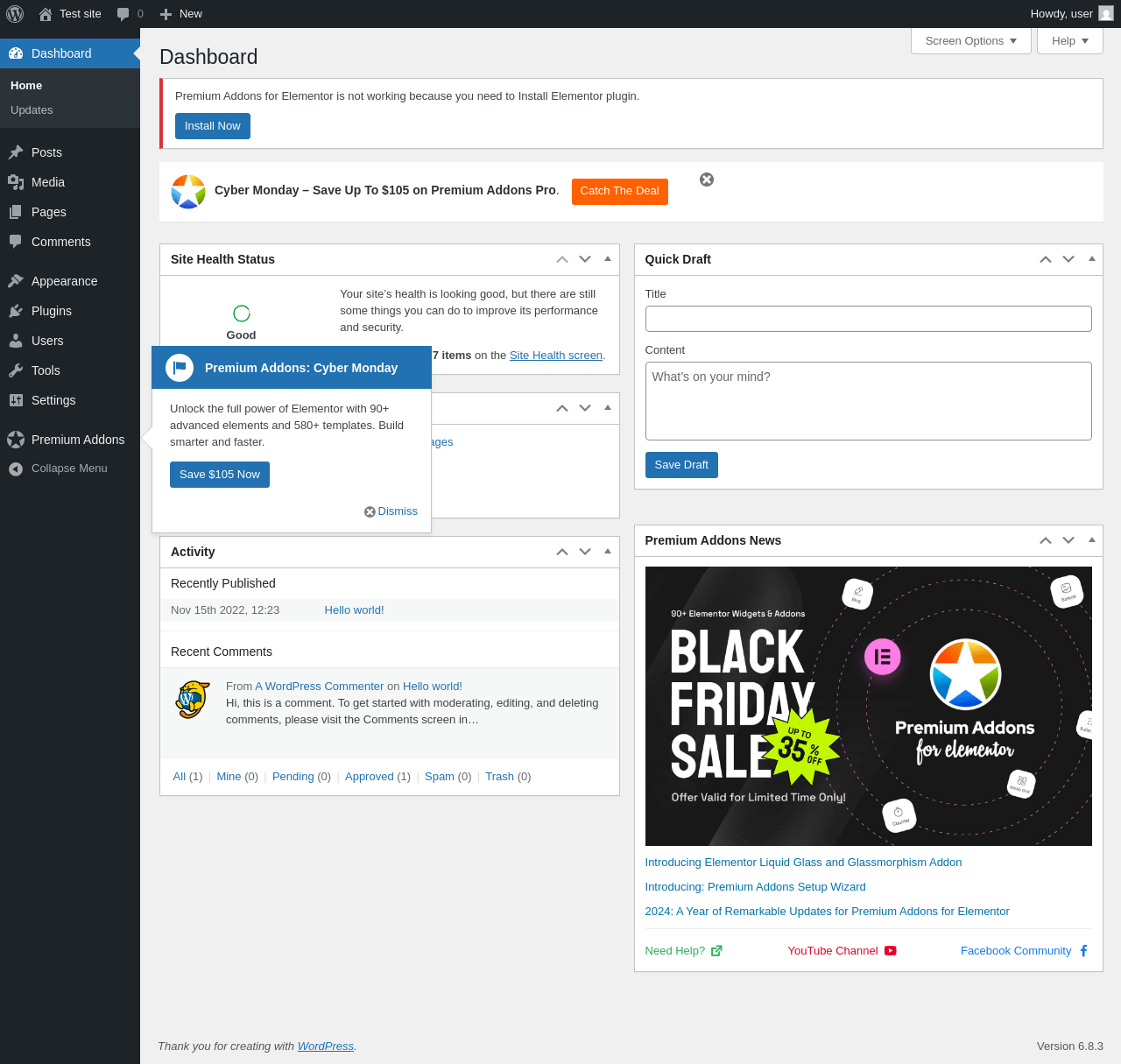Move Site Health Status widget up
This screenshot has width=1121, height=1064.
point(562,259)
